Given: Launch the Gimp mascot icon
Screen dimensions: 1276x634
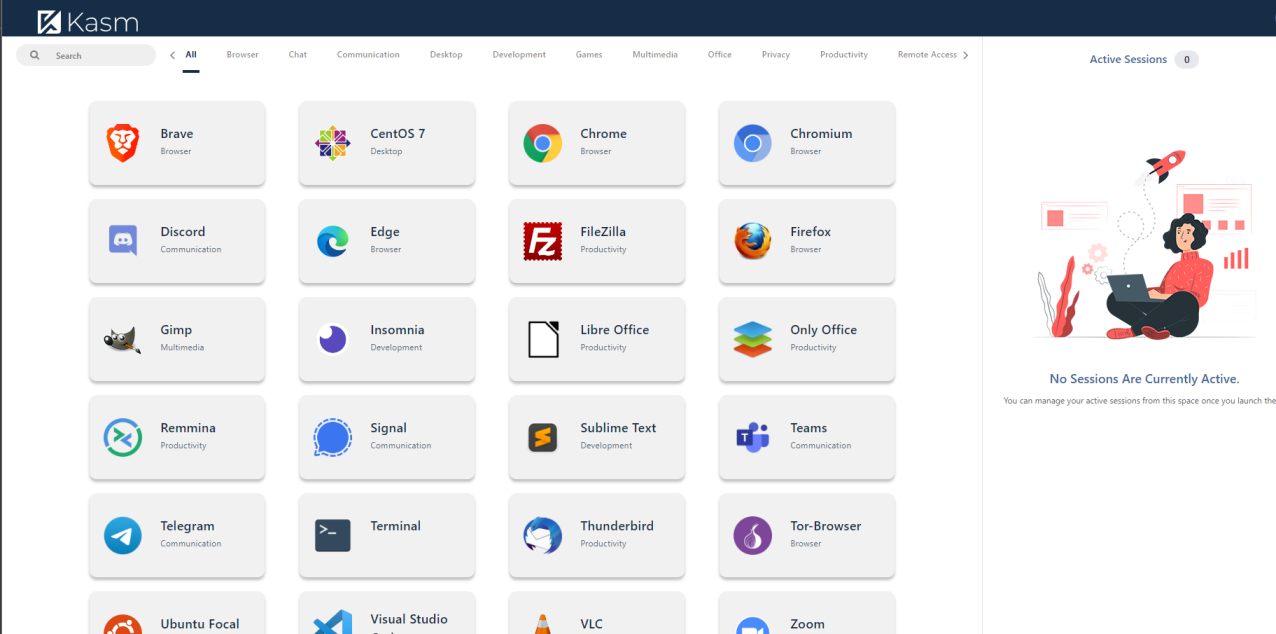Looking at the screenshot, I should click(123, 340).
